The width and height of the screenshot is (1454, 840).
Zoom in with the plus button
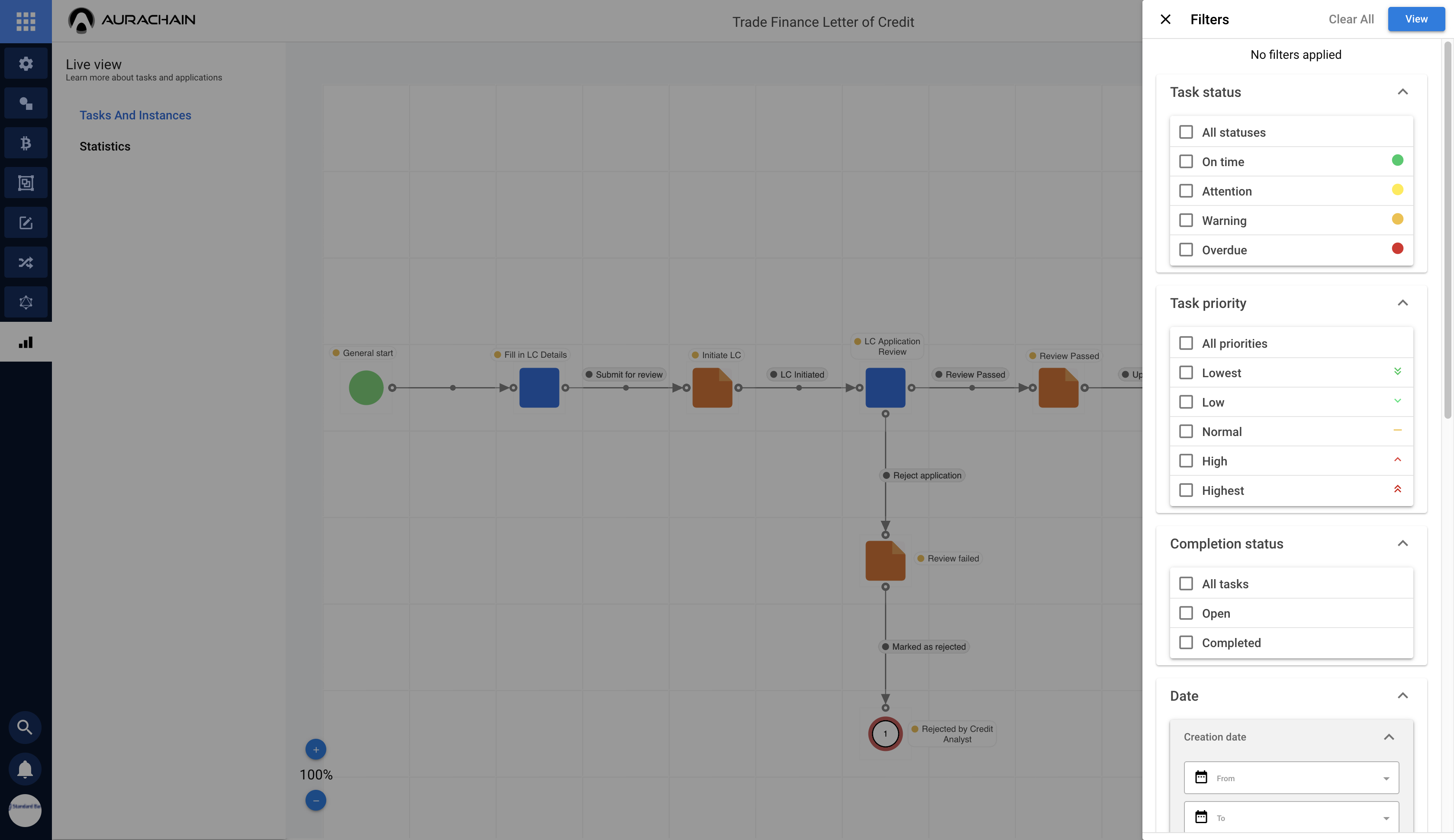315,750
